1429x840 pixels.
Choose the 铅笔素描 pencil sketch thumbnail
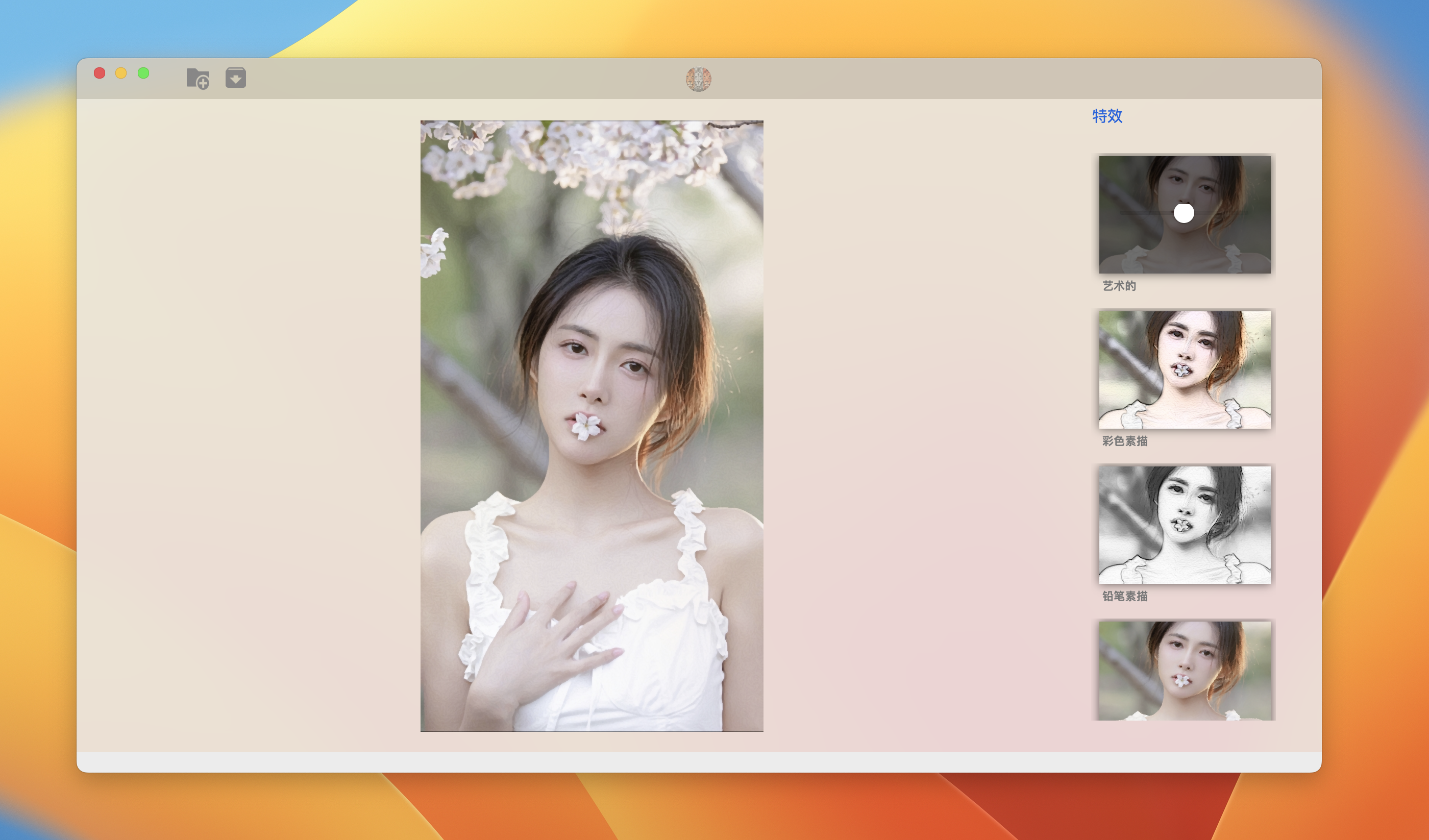tap(1184, 524)
